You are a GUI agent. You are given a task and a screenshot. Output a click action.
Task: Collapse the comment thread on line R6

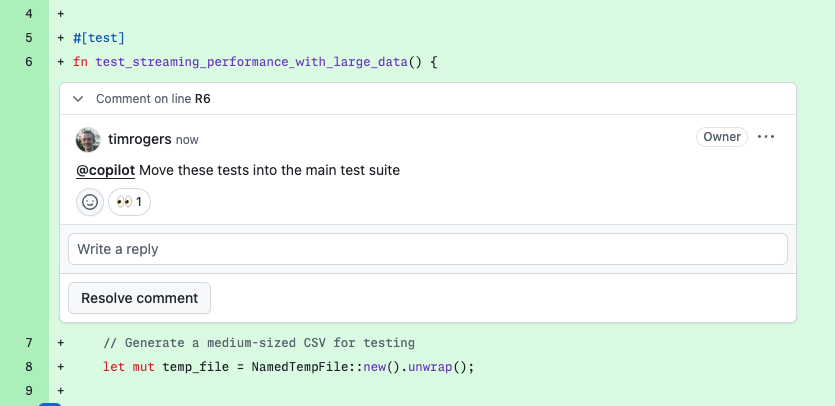pos(77,99)
